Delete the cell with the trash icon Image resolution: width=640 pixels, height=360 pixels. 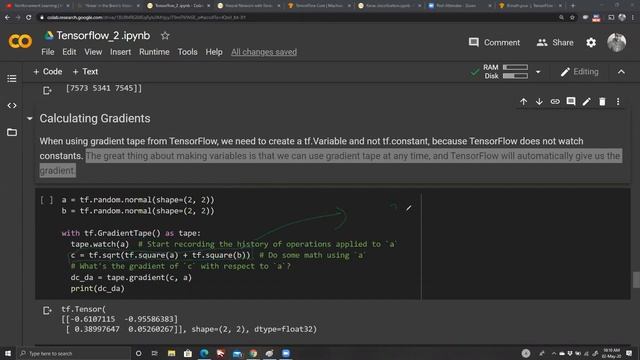coord(602,102)
